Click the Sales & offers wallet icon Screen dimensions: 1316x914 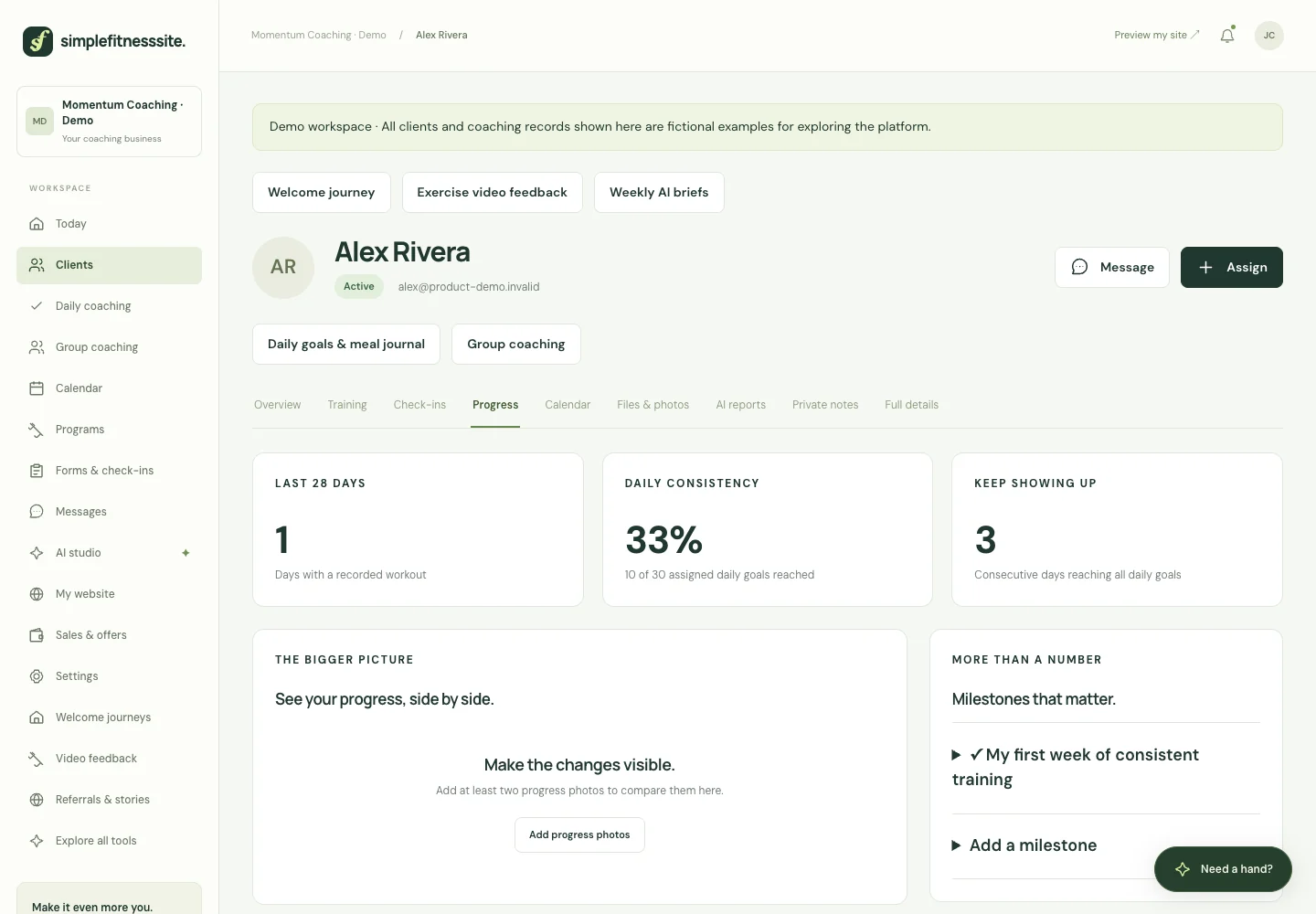click(x=37, y=635)
